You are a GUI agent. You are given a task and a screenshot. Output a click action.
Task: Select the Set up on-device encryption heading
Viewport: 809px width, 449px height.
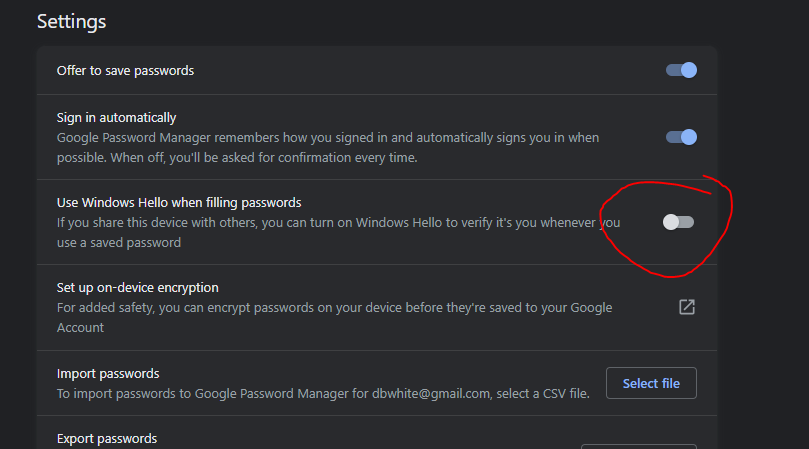coord(138,287)
